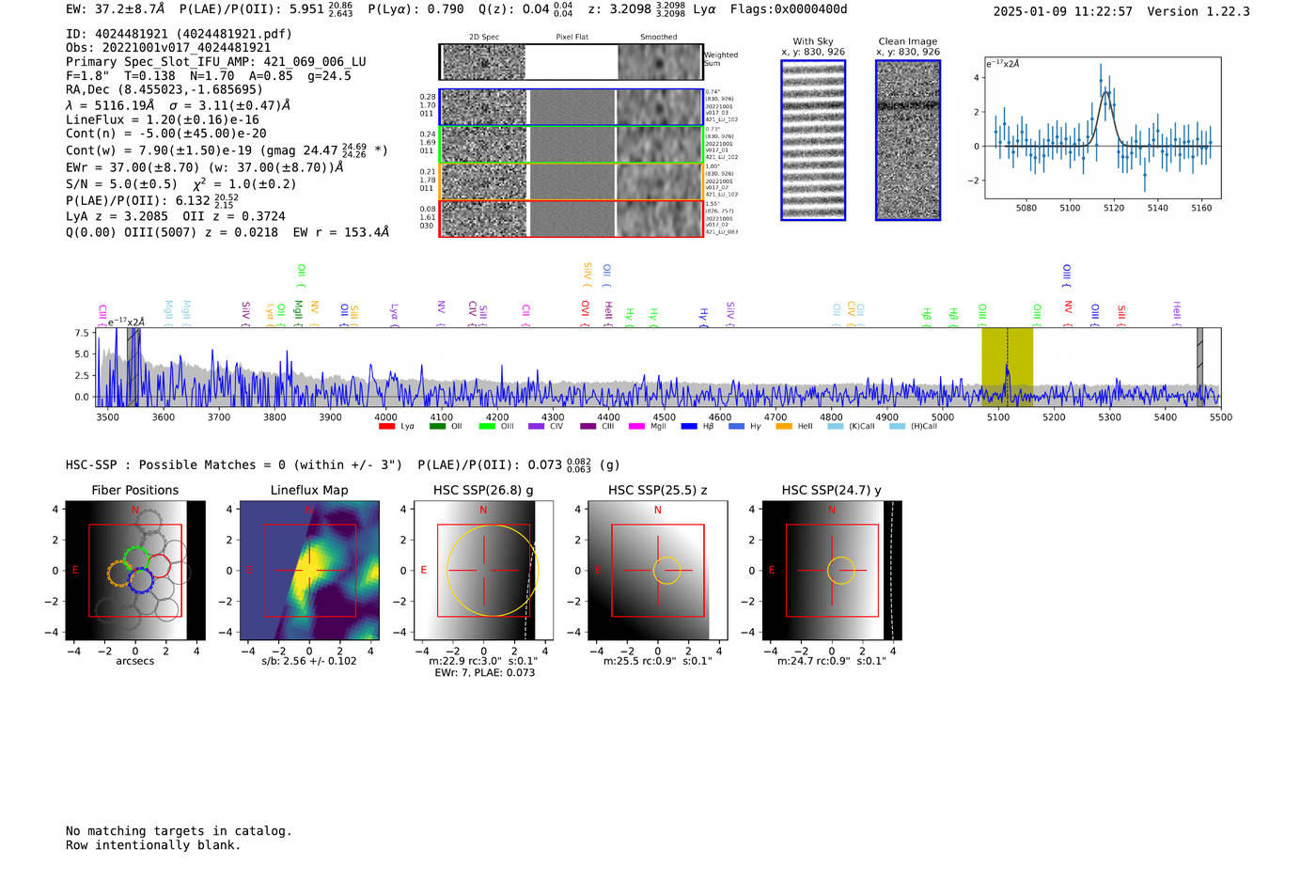Open the HSC SSP(26.8) g cutout
Viewport: 1316px width, 896px height.
483,571
